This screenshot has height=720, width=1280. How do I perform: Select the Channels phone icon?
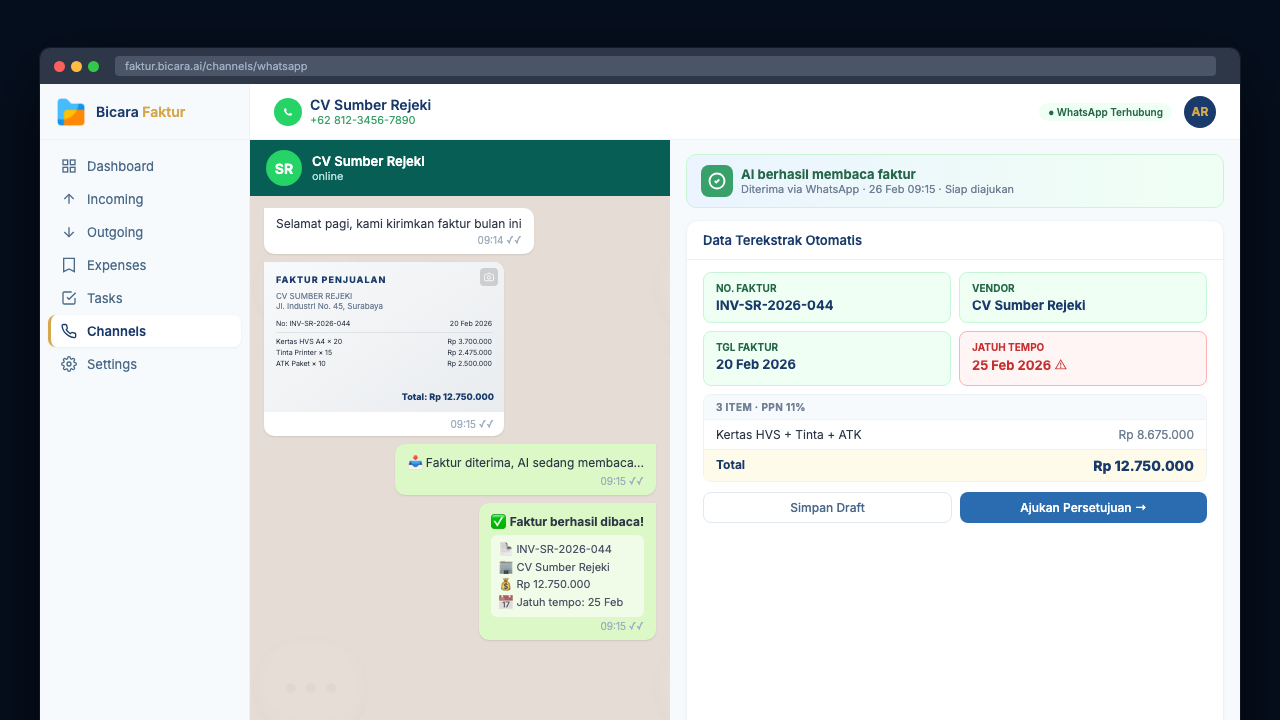(69, 331)
